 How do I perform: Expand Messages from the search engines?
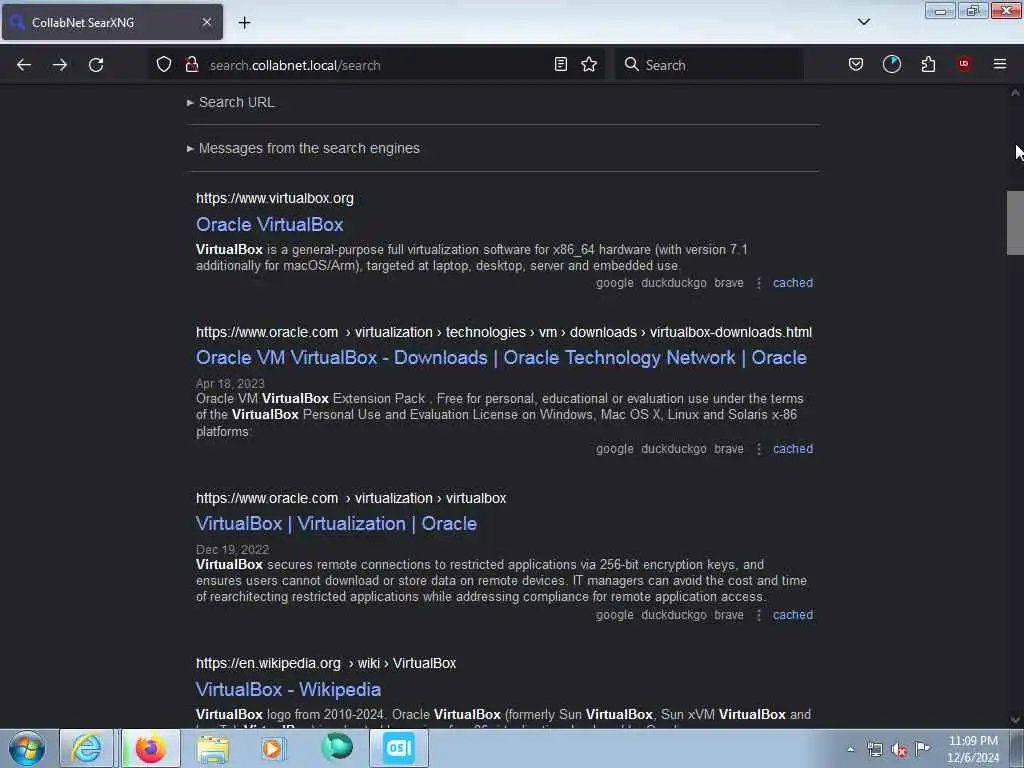click(304, 148)
